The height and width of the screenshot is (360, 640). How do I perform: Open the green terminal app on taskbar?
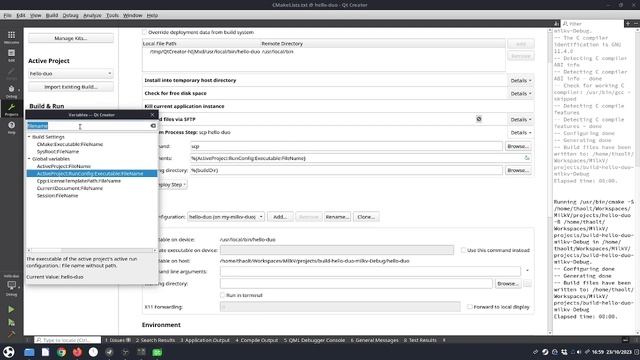tap(157, 352)
